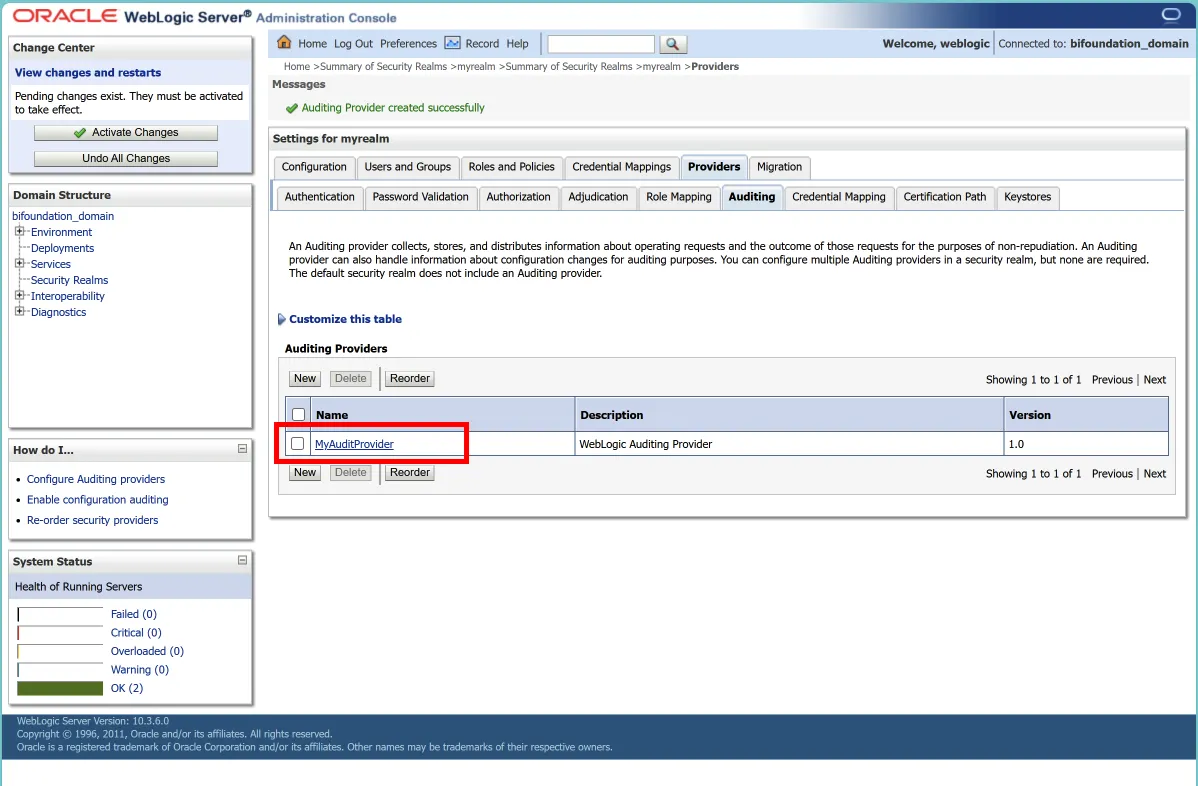Click the Home toolbar link
Screen dimensions: 1198x786
click(x=312, y=44)
